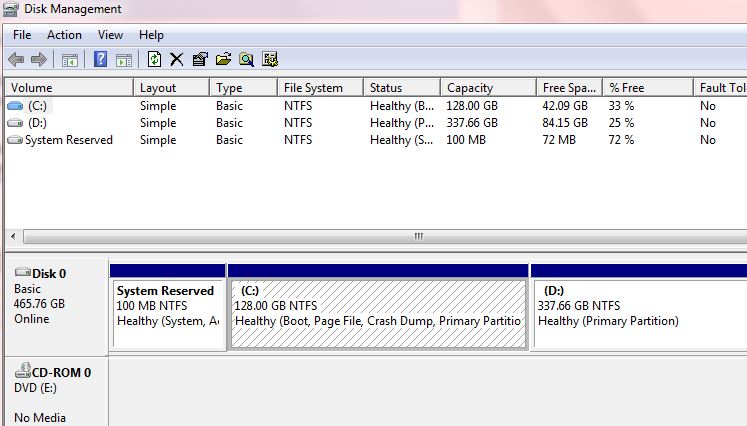Toggle the console tree pane icon

70,60
